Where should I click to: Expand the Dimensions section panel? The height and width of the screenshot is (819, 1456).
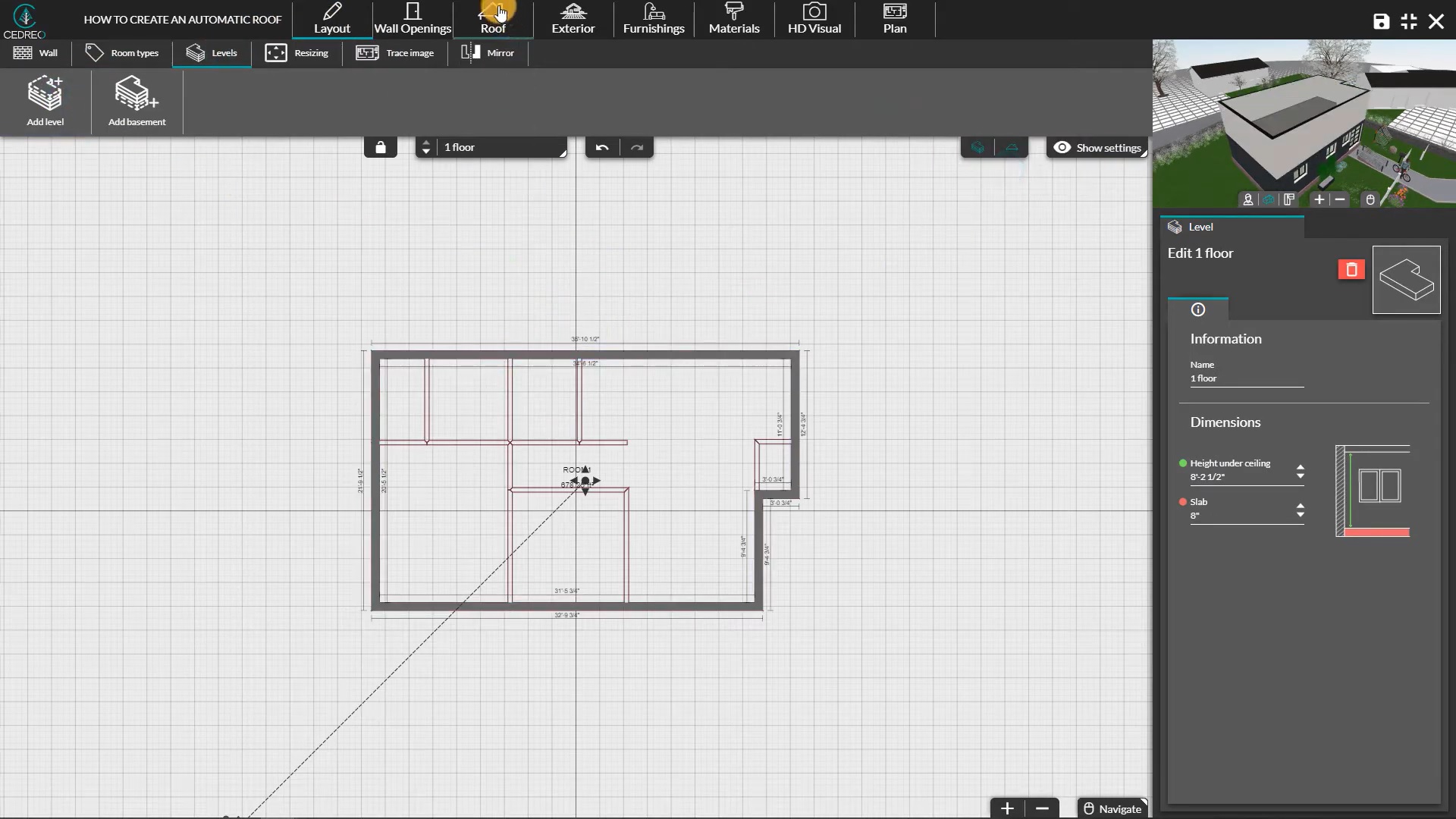1225,421
